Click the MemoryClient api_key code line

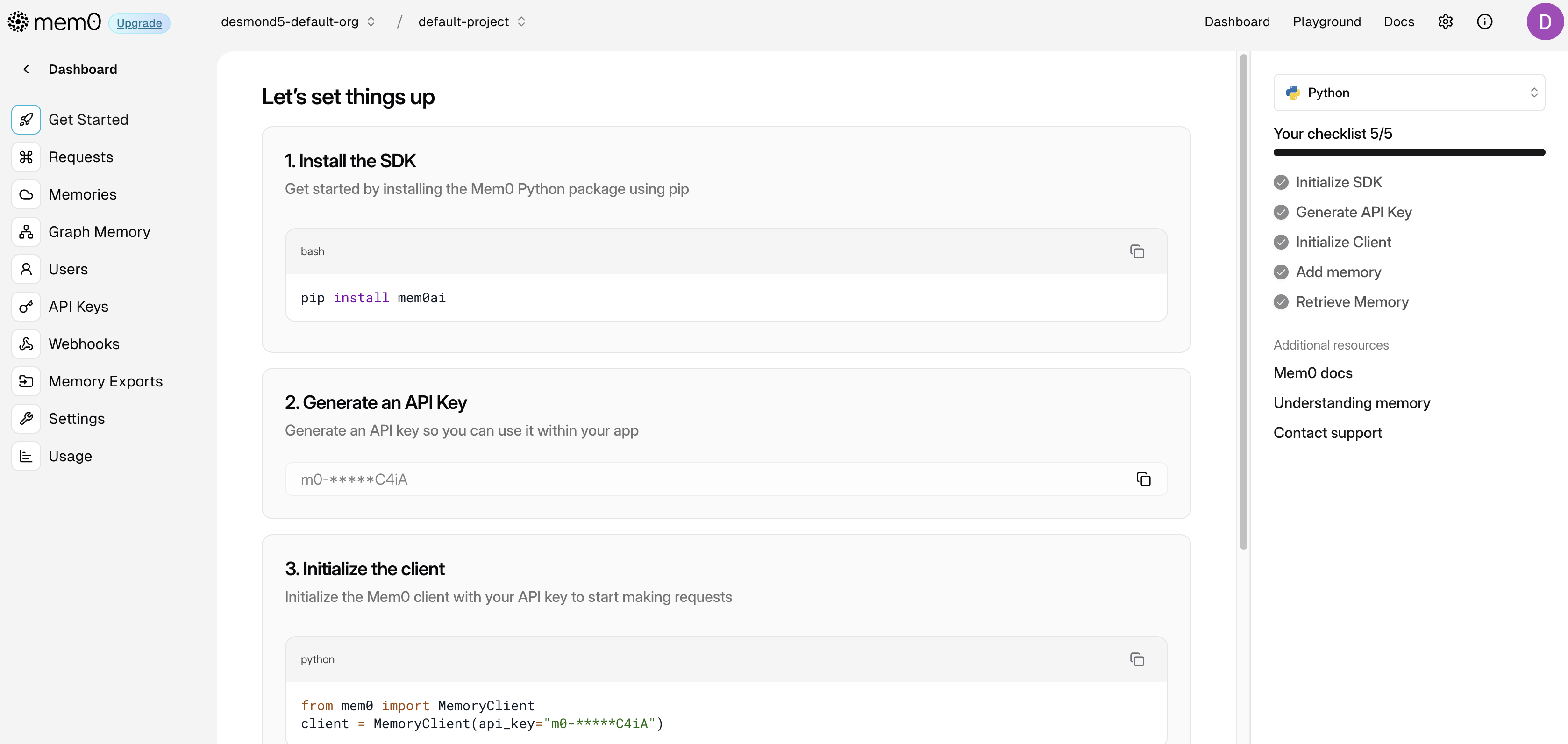point(482,723)
